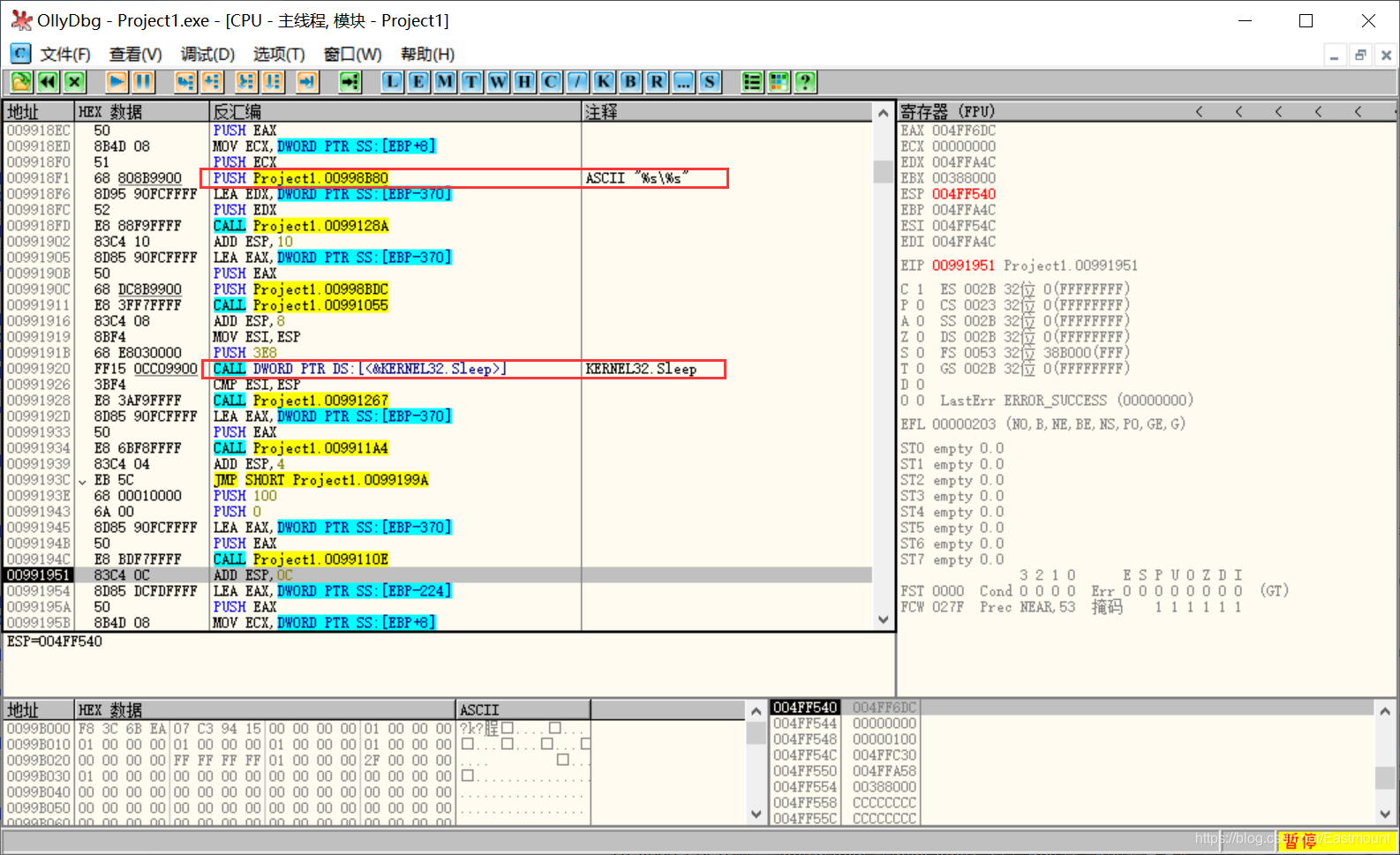Run the program with the play icon

click(117, 82)
